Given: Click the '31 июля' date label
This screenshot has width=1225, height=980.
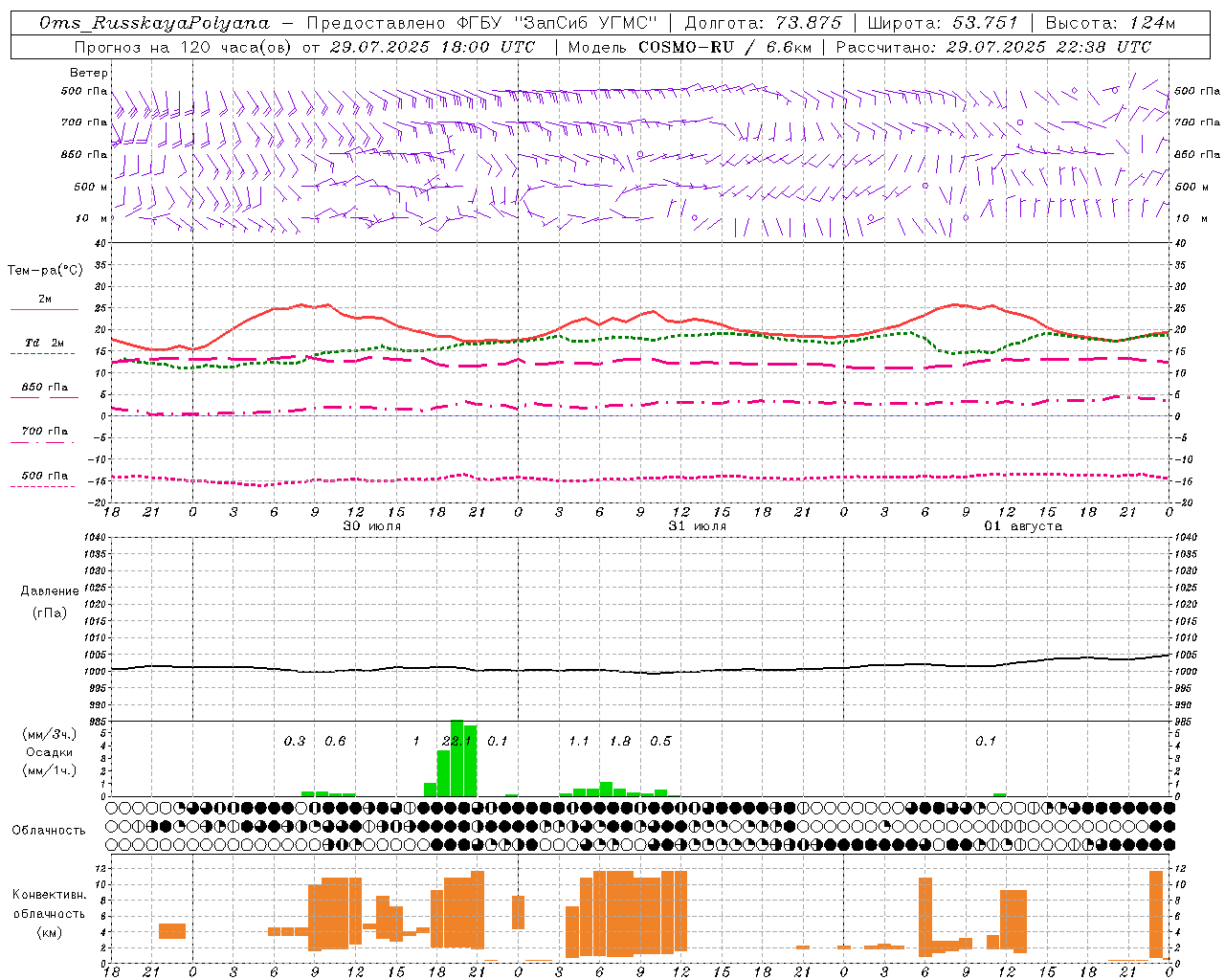Looking at the screenshot, I should click(698, 526).
